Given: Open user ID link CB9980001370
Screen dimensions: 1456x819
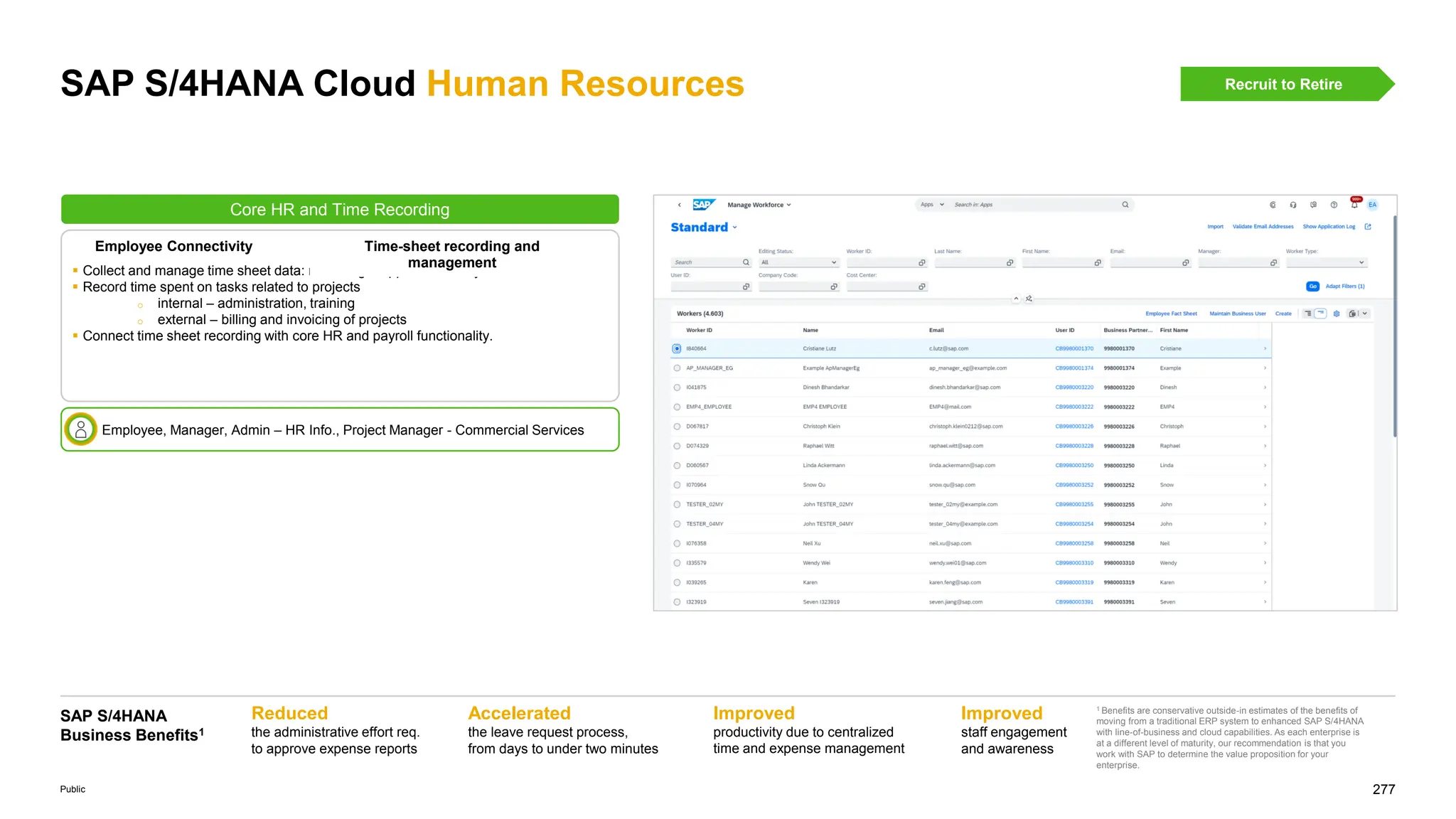Looking at the screenshot, I should tap(1074, 349).
